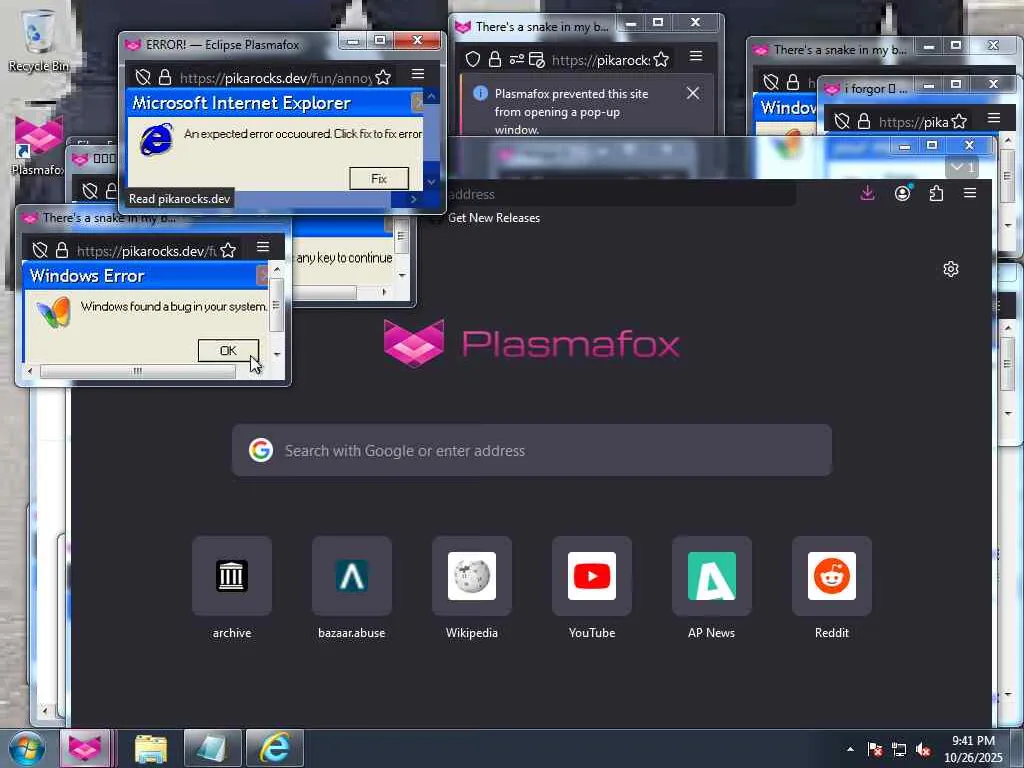This screenshot has width=1024, height=768.
Task: Open new tab page settings gear
Action: pos(951,269)
